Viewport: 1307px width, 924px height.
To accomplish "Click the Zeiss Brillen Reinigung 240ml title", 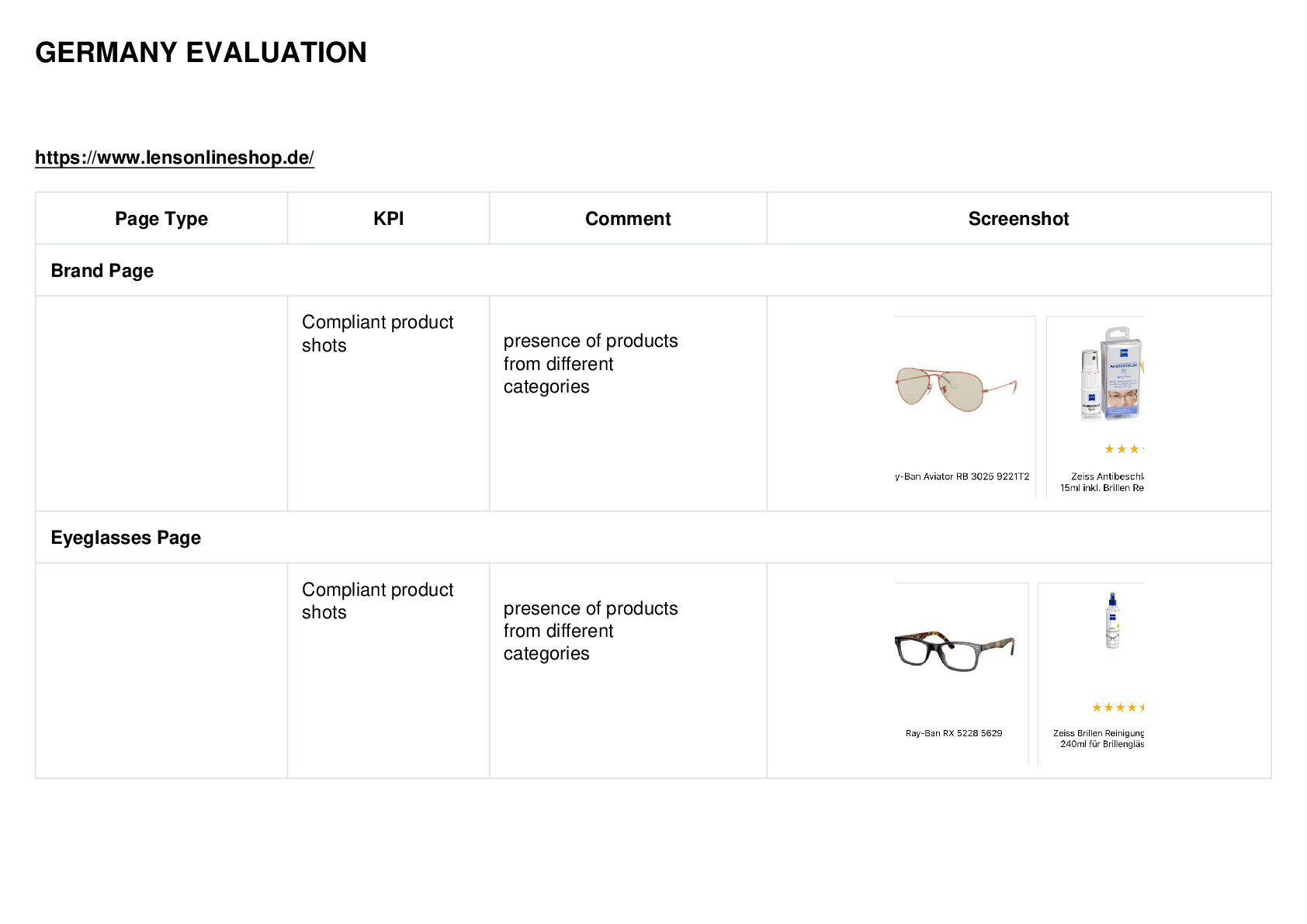I will click(1099, 739).
